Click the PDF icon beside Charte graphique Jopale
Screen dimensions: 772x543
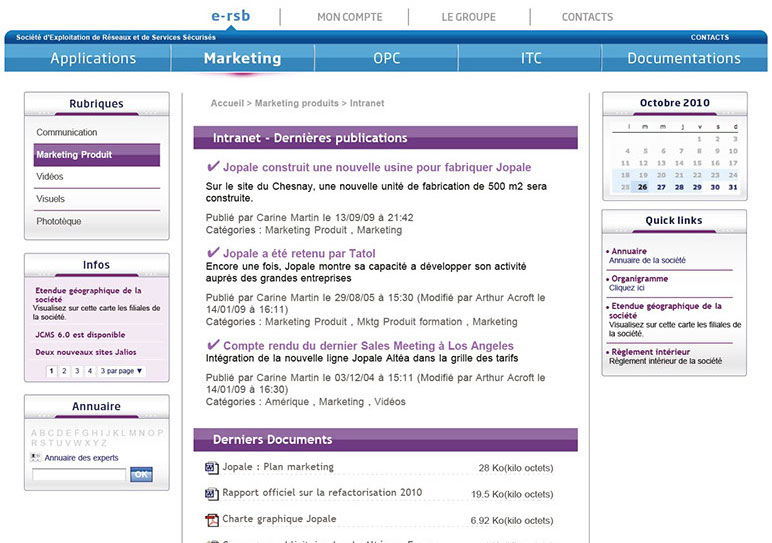click(212, 520)
